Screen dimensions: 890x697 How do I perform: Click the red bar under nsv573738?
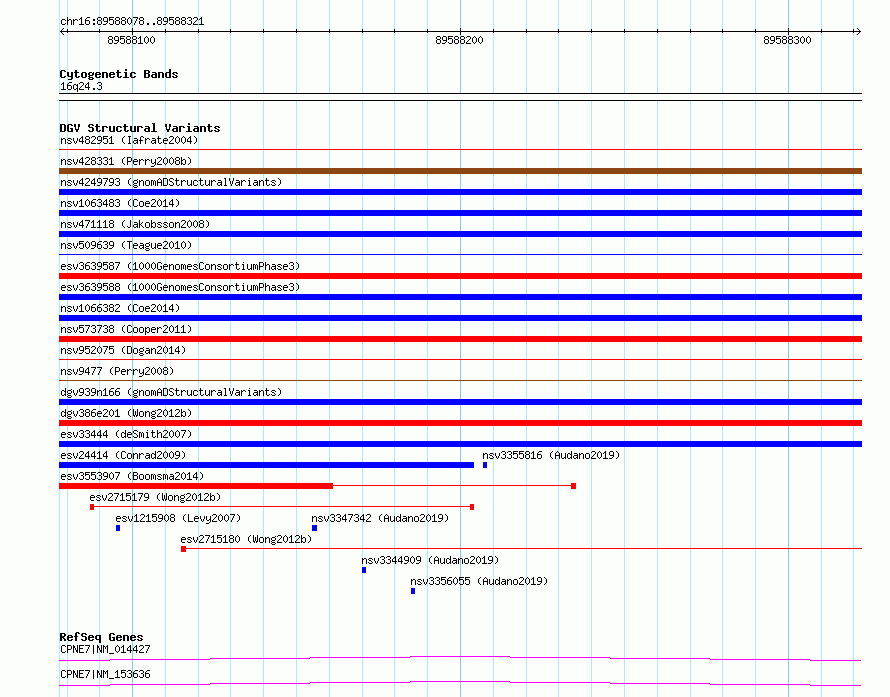click(x=460, y=339)
